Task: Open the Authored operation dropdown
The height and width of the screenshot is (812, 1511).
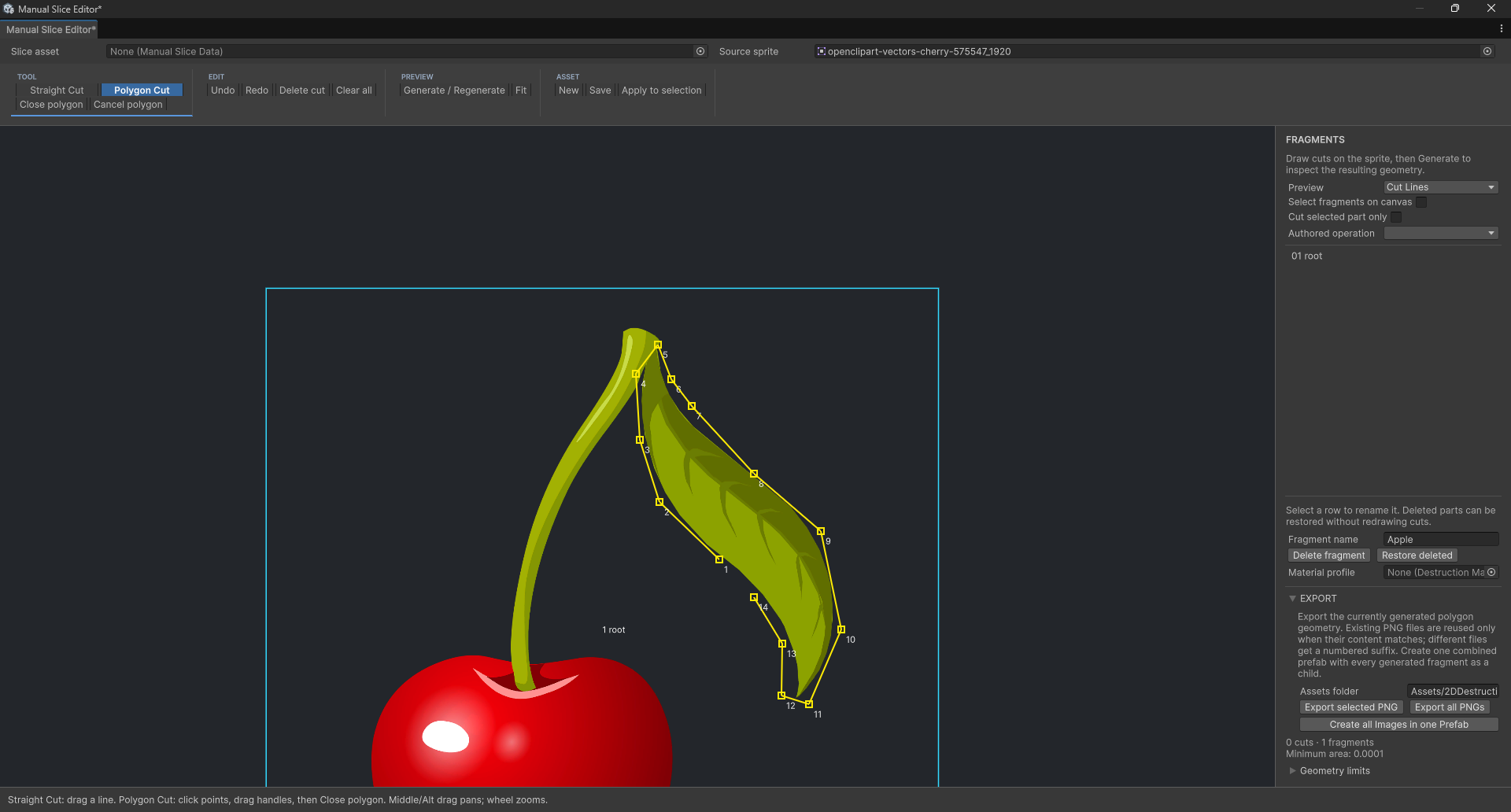Action: 1441,233
